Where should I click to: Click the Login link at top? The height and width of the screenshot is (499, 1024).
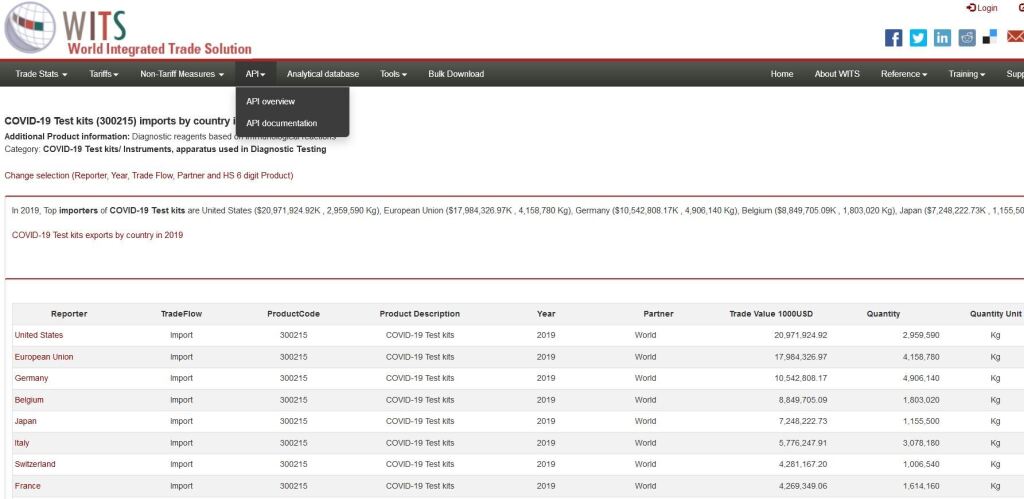tap(982, 8)
